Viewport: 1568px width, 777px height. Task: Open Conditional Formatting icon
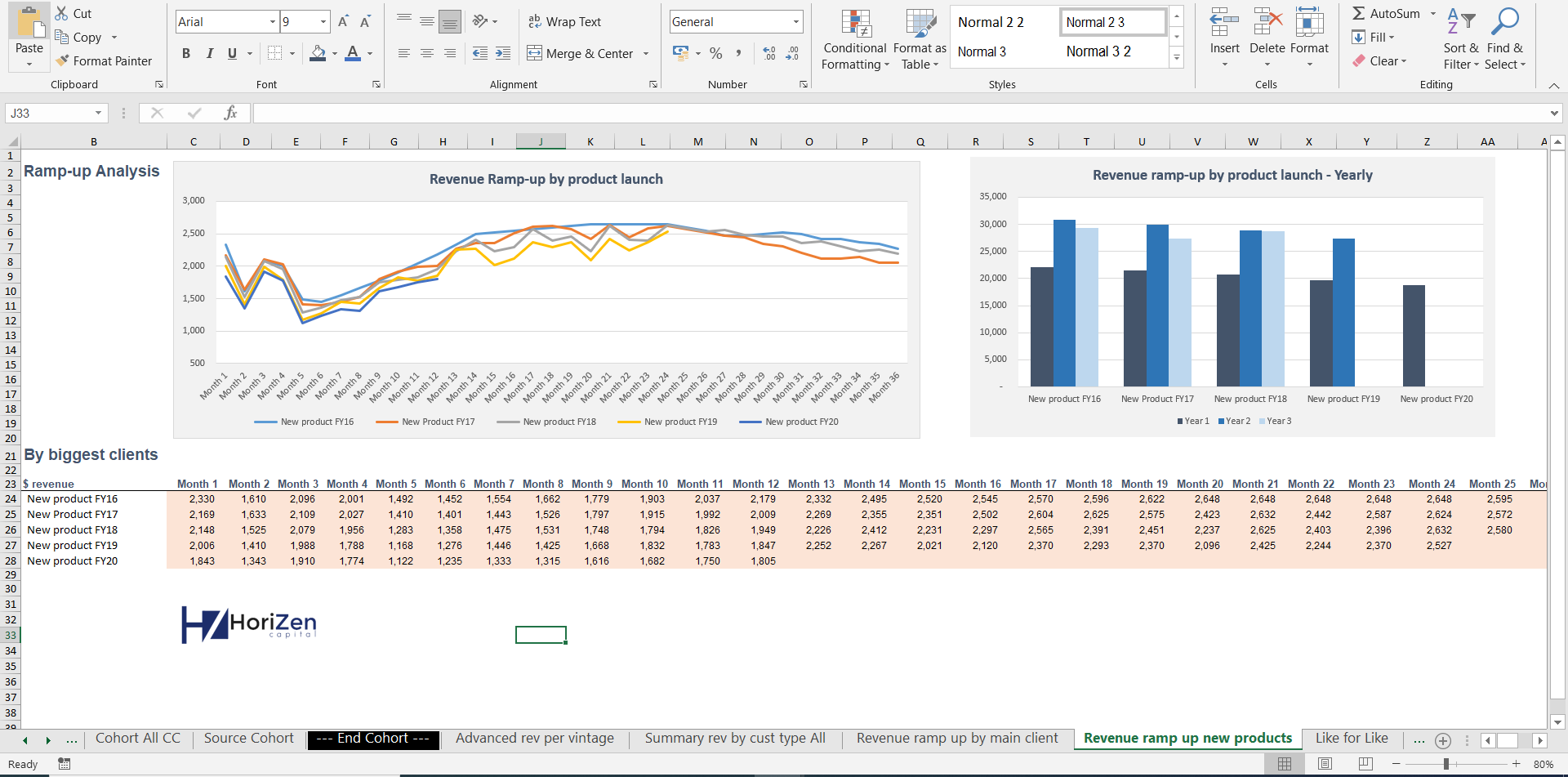tap(855, 23)
